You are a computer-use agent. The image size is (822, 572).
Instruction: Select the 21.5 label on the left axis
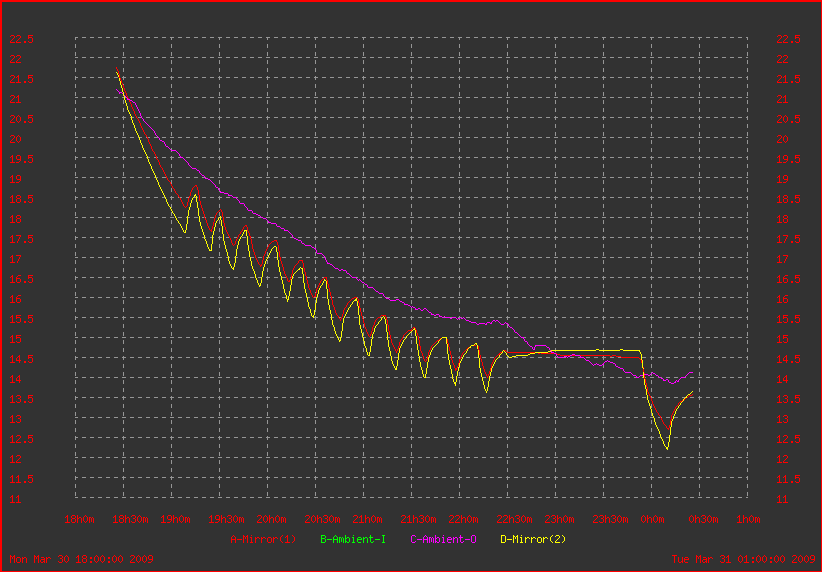click(21, 79)
